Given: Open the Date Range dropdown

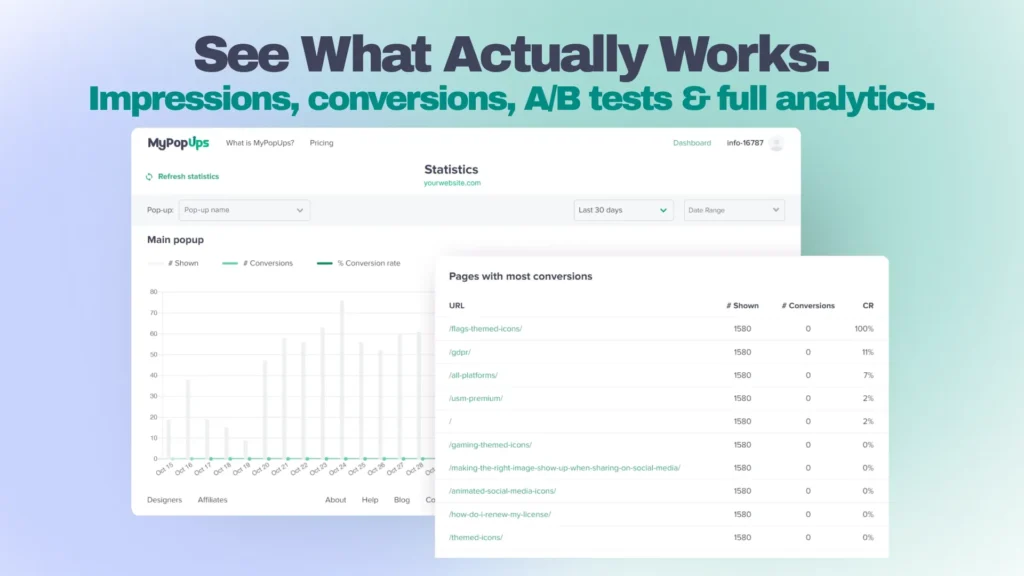Looking at the screenshot, I should point(734,210).
